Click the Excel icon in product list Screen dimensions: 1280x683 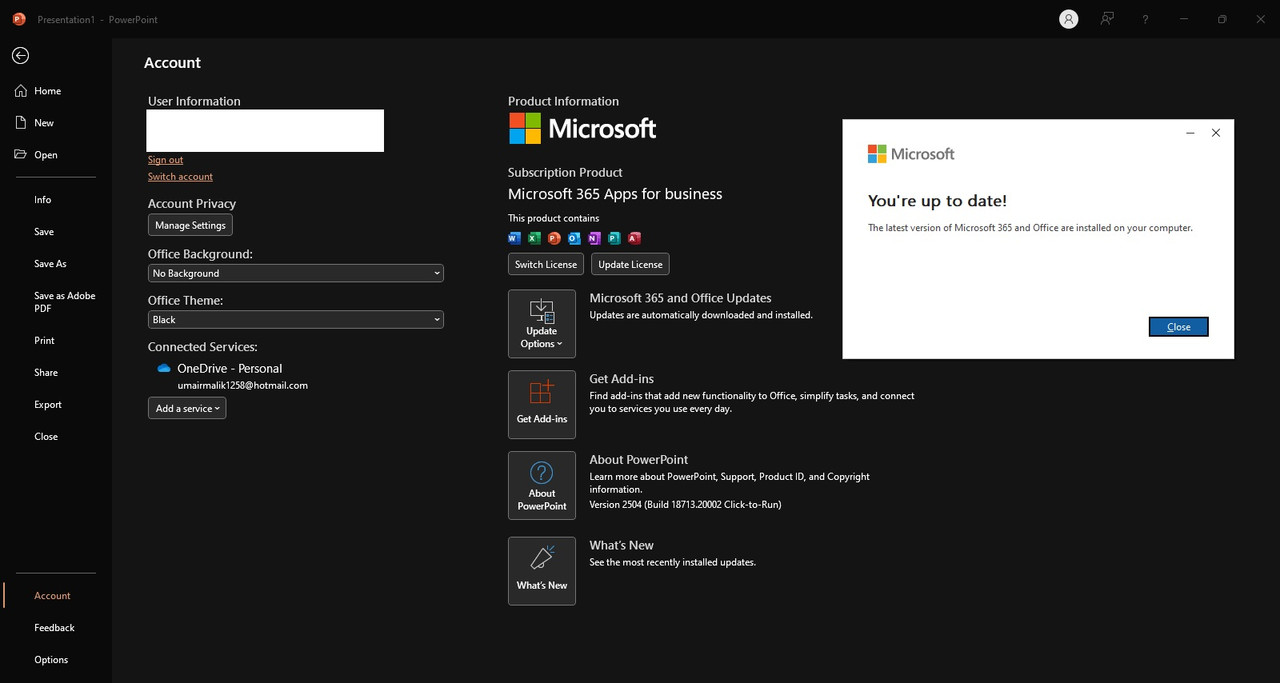click(x=534, y=238)
